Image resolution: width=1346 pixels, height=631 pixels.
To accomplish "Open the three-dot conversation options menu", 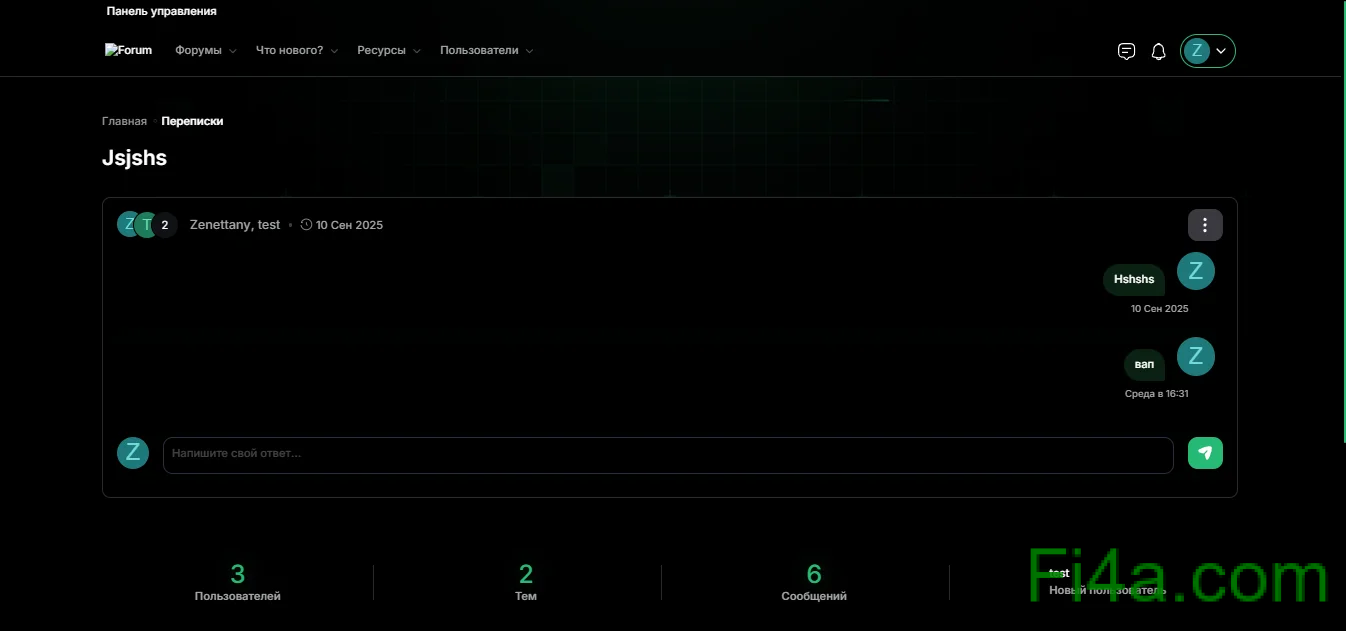I will (x=1205, y=225).
